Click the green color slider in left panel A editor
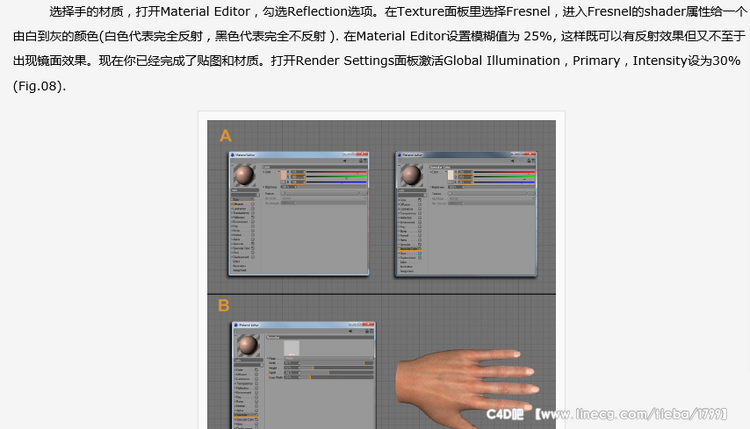750x429 pixels. tap(330, 177)
